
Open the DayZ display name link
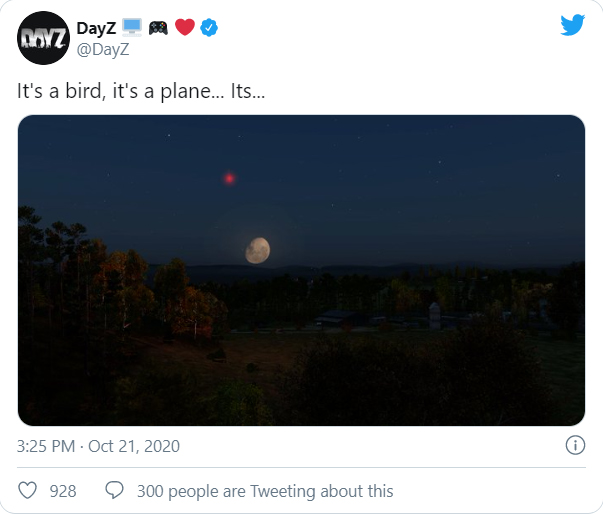pyautogui.click(x=96, y=28)
